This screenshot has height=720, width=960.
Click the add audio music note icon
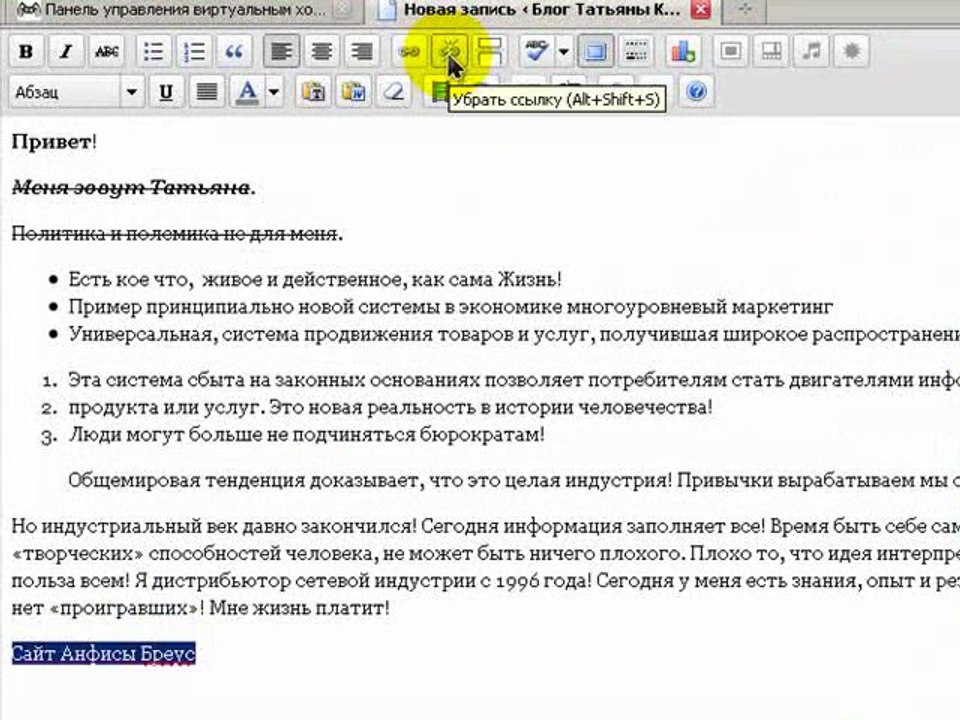coord(811,51)
